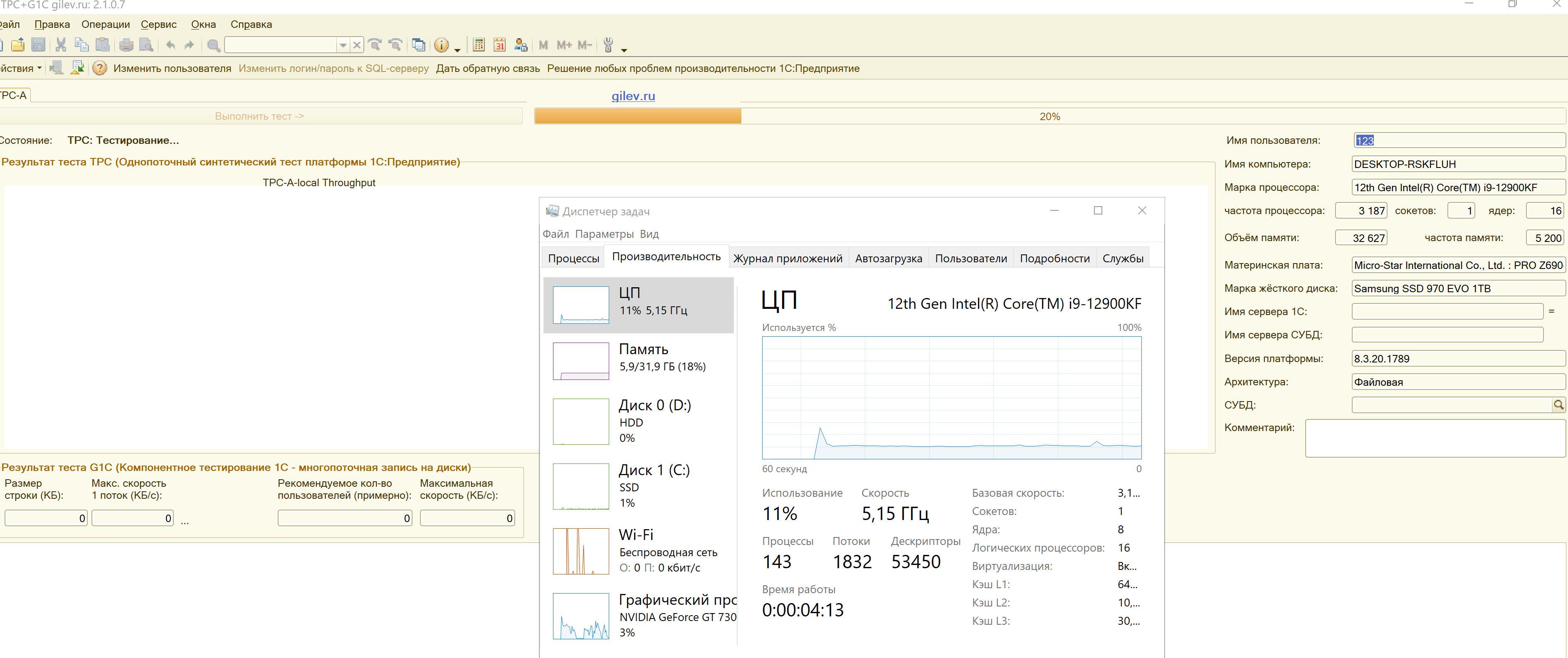
Task: Click the Redo arrow icon
Action: (x=189, y=44)
